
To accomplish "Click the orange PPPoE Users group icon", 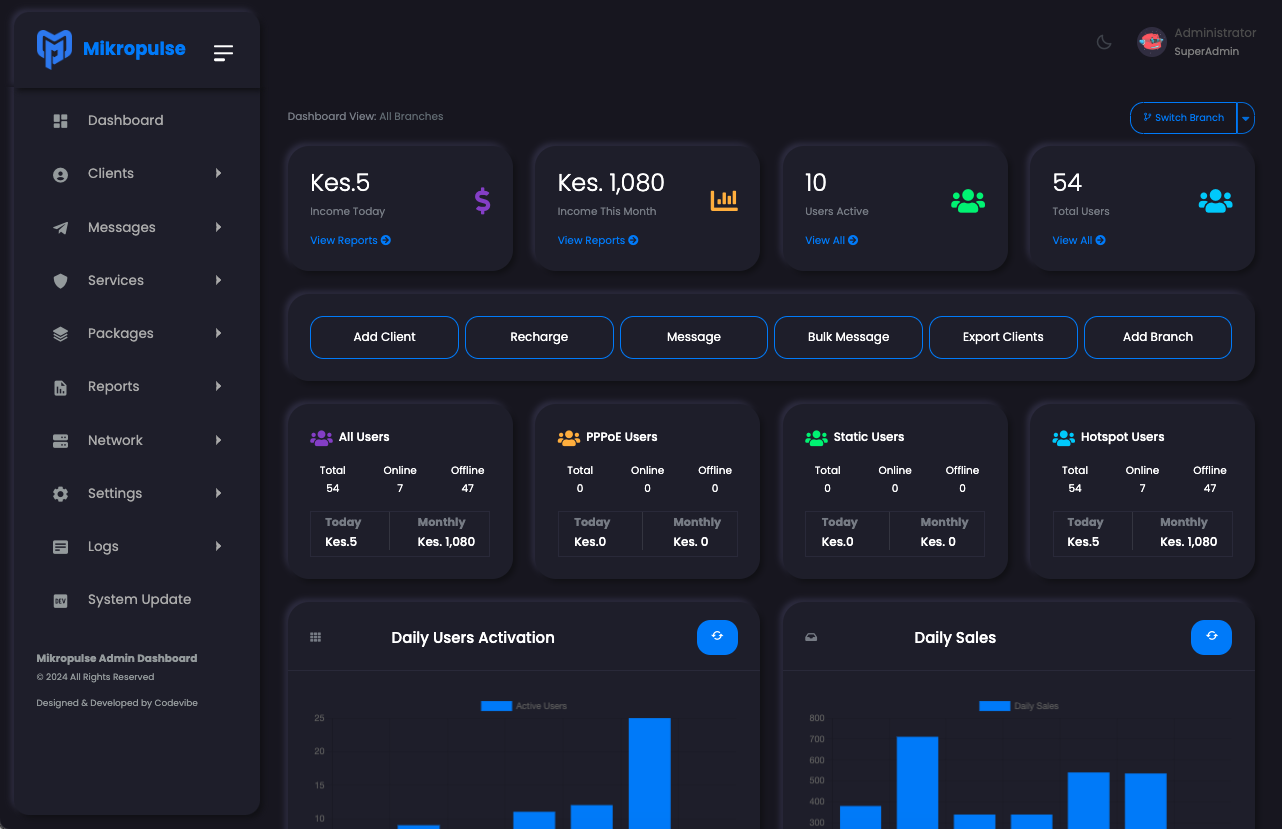I will click(x=569, y=437).
